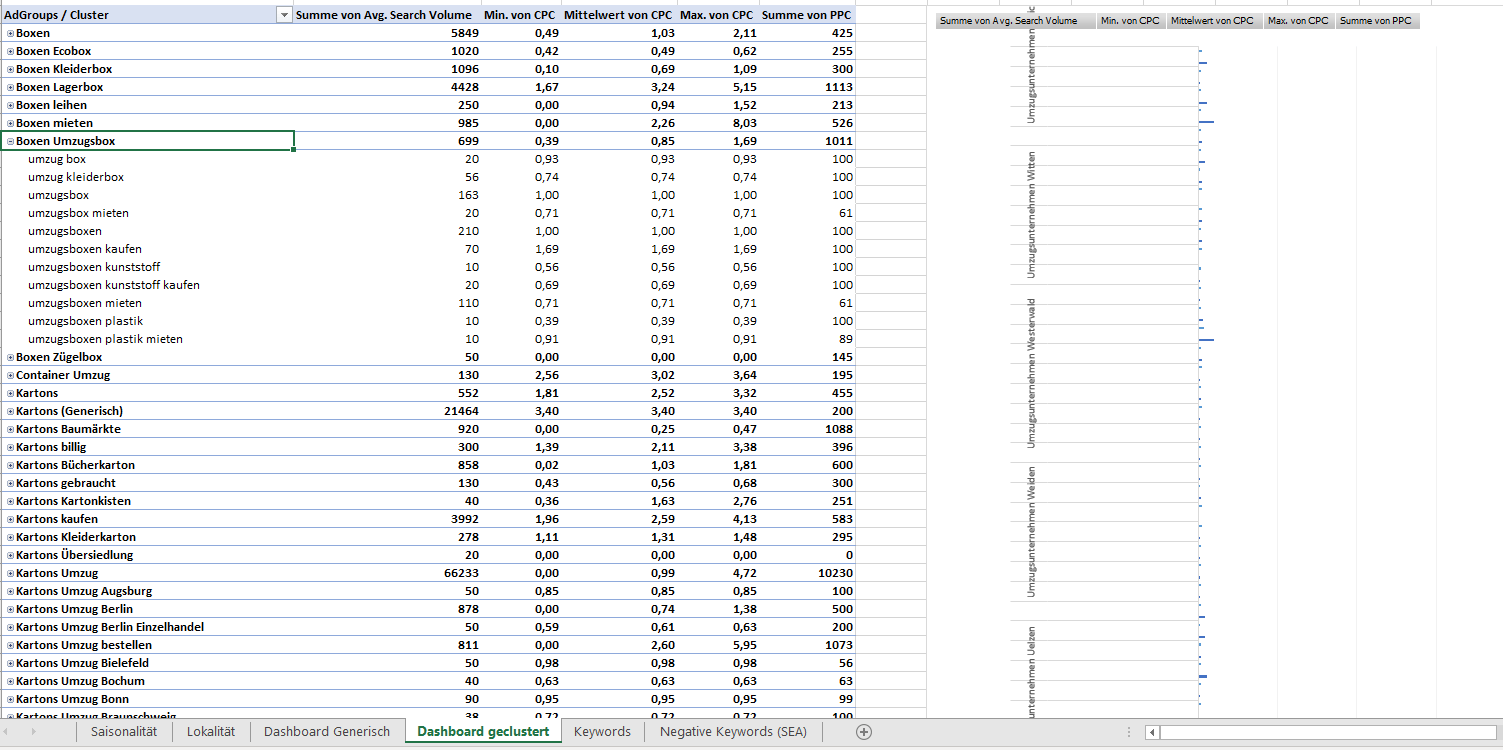
Task: Switch to the Saisonalität sheet tab
Action: (x=124, y=732)
